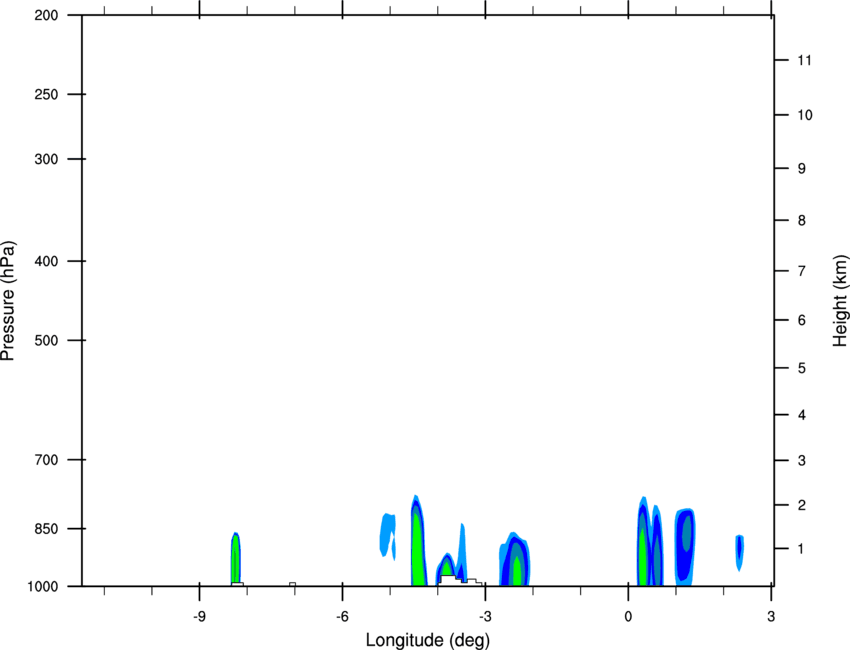This screenshot has width=850, height=650.
Task: Click the 'Pressure (hPa)' axis title
Action: pyautogui.click(x=8, y=301)
